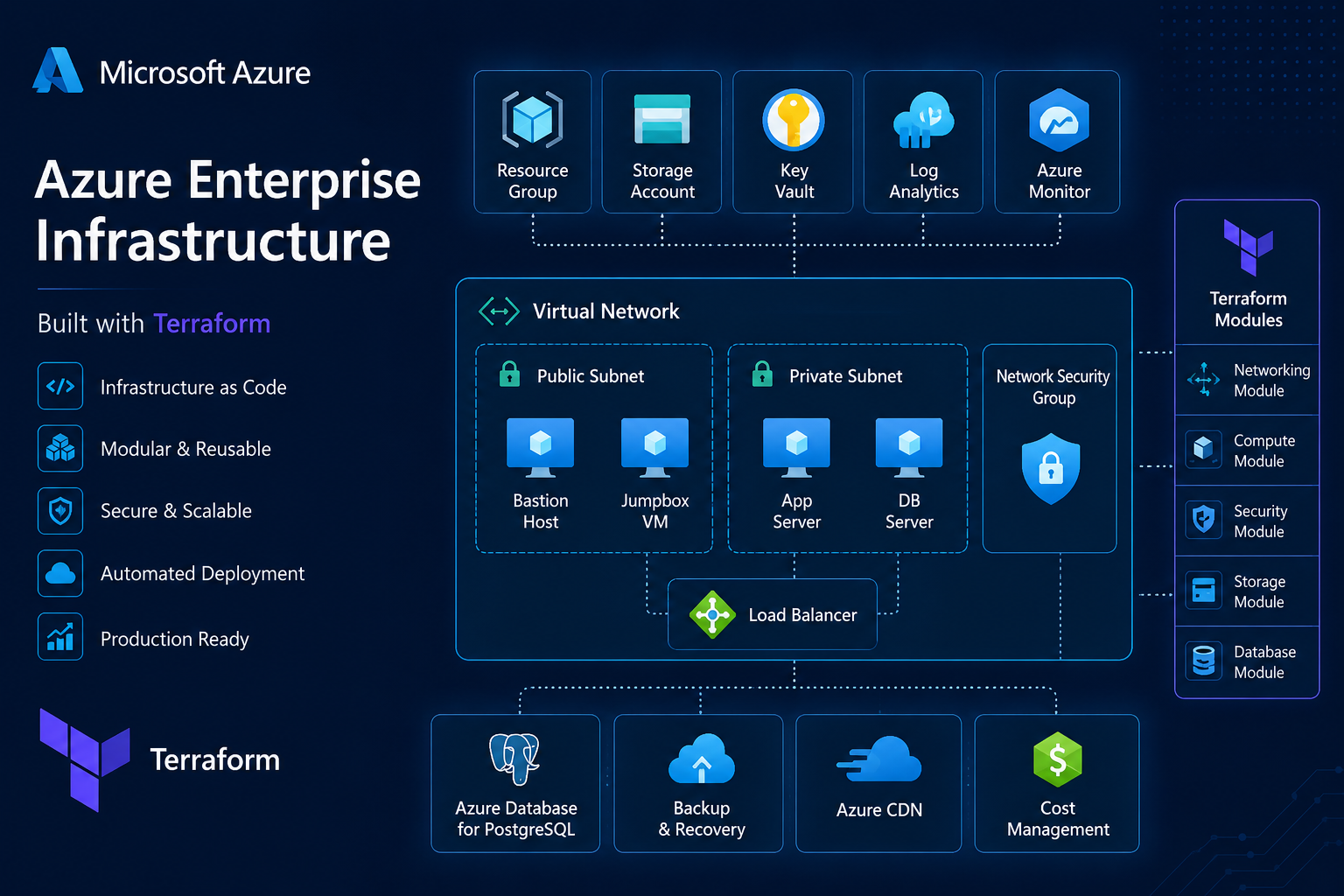Click the Storage Module label
This screenshot has width=1344, height=896.
[1259, 591]
